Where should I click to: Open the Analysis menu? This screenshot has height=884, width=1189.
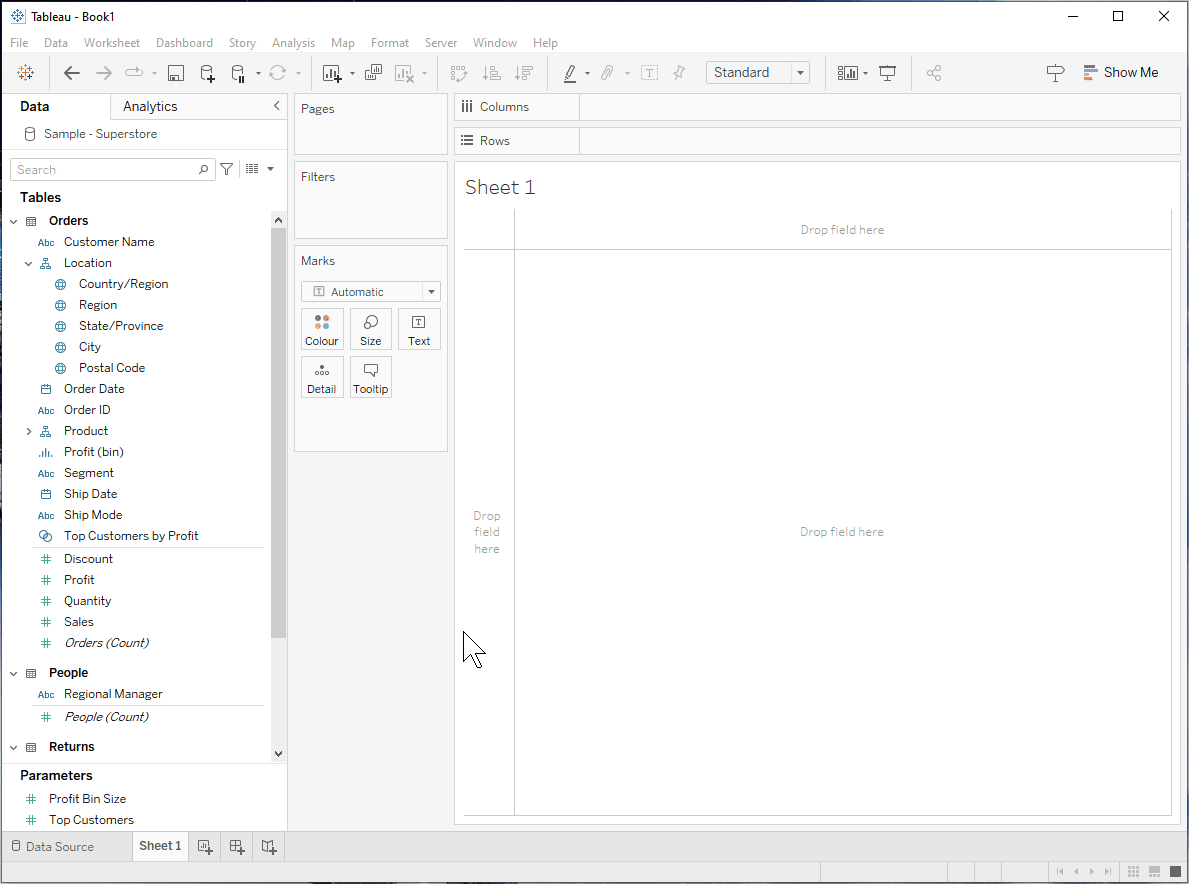pyautogui.click(x=293, y=43)
